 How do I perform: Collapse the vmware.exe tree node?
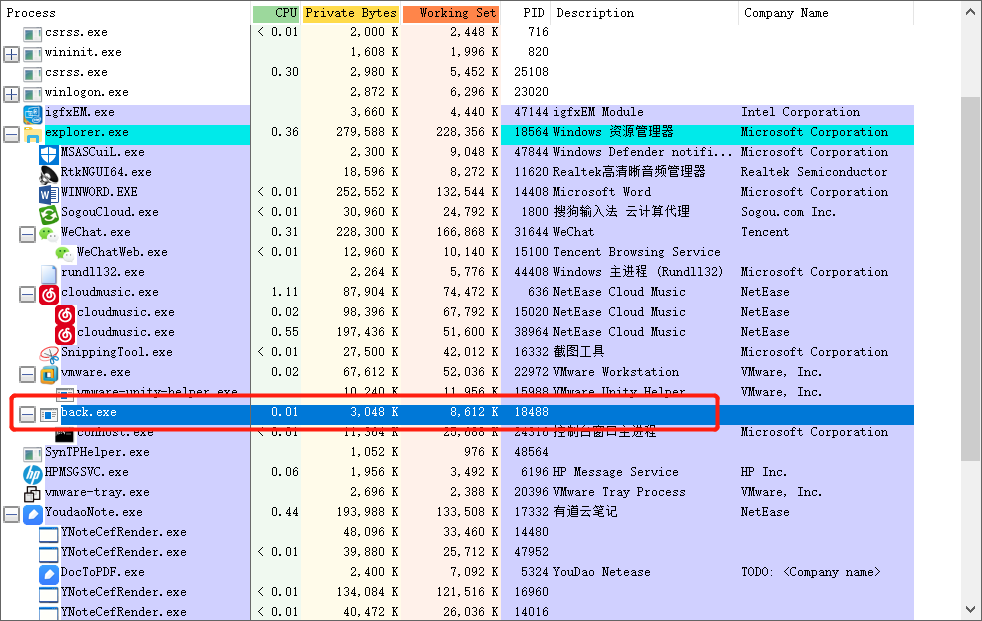27,374
